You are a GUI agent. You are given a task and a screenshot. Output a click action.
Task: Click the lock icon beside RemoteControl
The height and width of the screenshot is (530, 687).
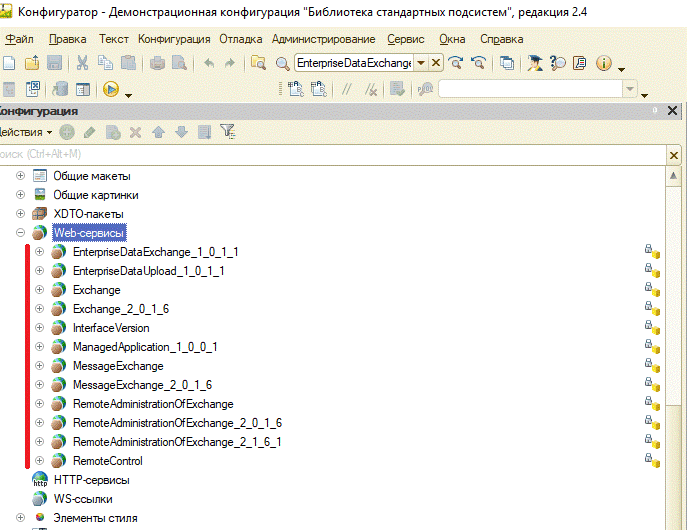651,461
